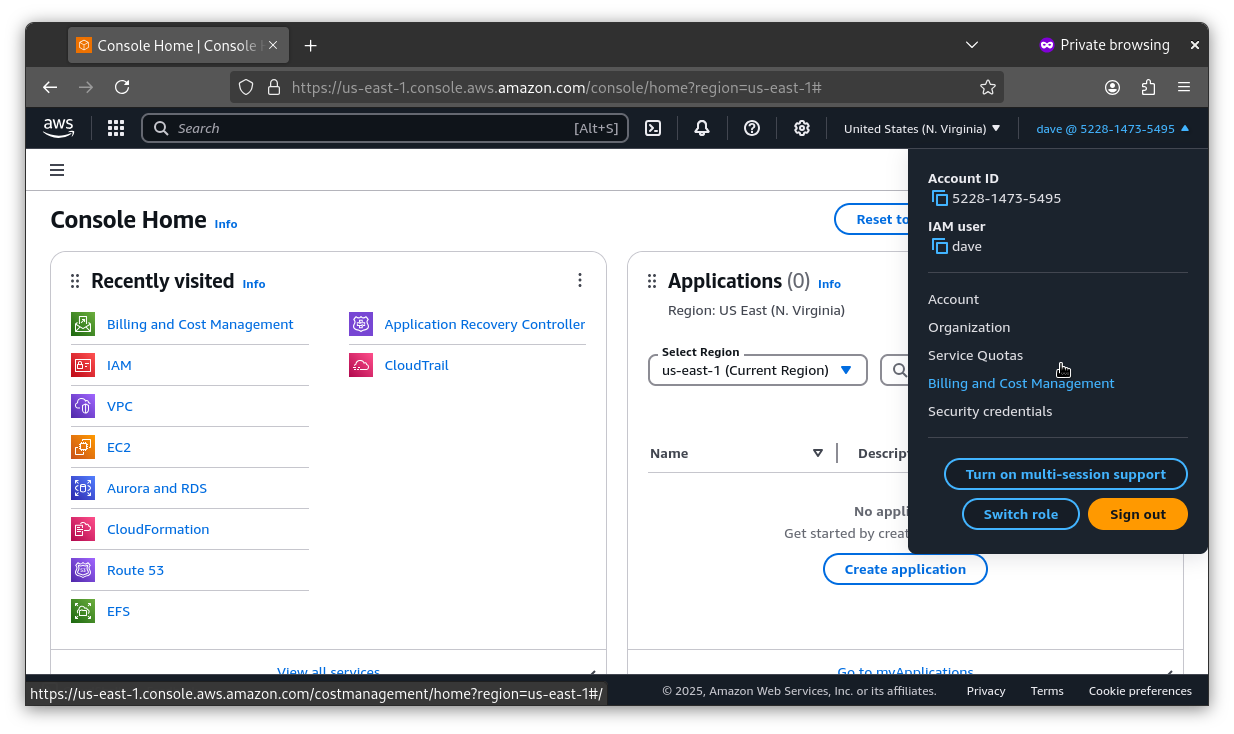Click the Create application button
Screen dimensions: 1234x734
click(905, 569)
